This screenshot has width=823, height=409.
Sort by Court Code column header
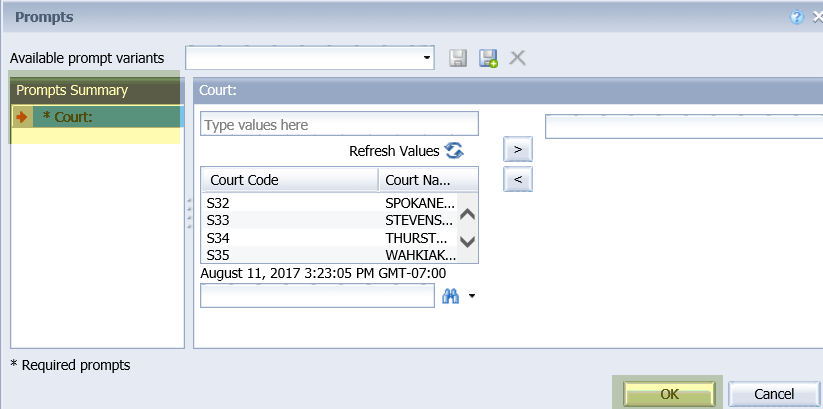pos(290,180)
